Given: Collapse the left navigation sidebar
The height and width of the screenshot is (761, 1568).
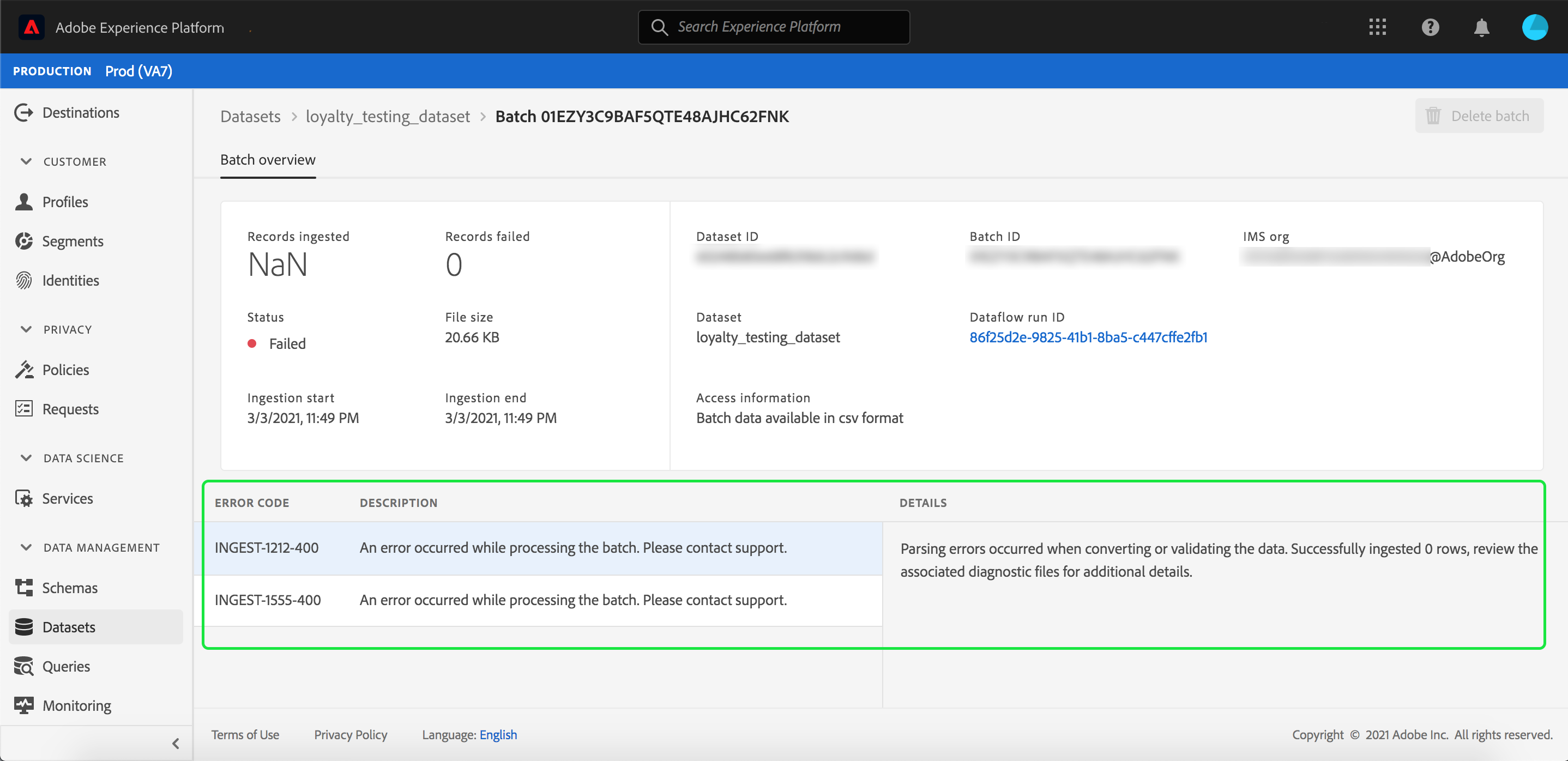Looking at the screenshot, I should coord(176,744).
